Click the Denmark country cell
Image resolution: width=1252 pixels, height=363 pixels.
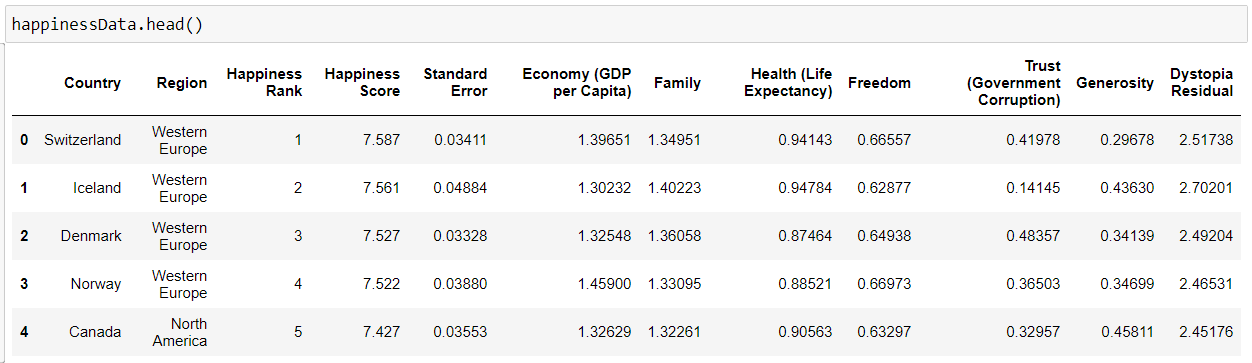click(x=91, y=236)
